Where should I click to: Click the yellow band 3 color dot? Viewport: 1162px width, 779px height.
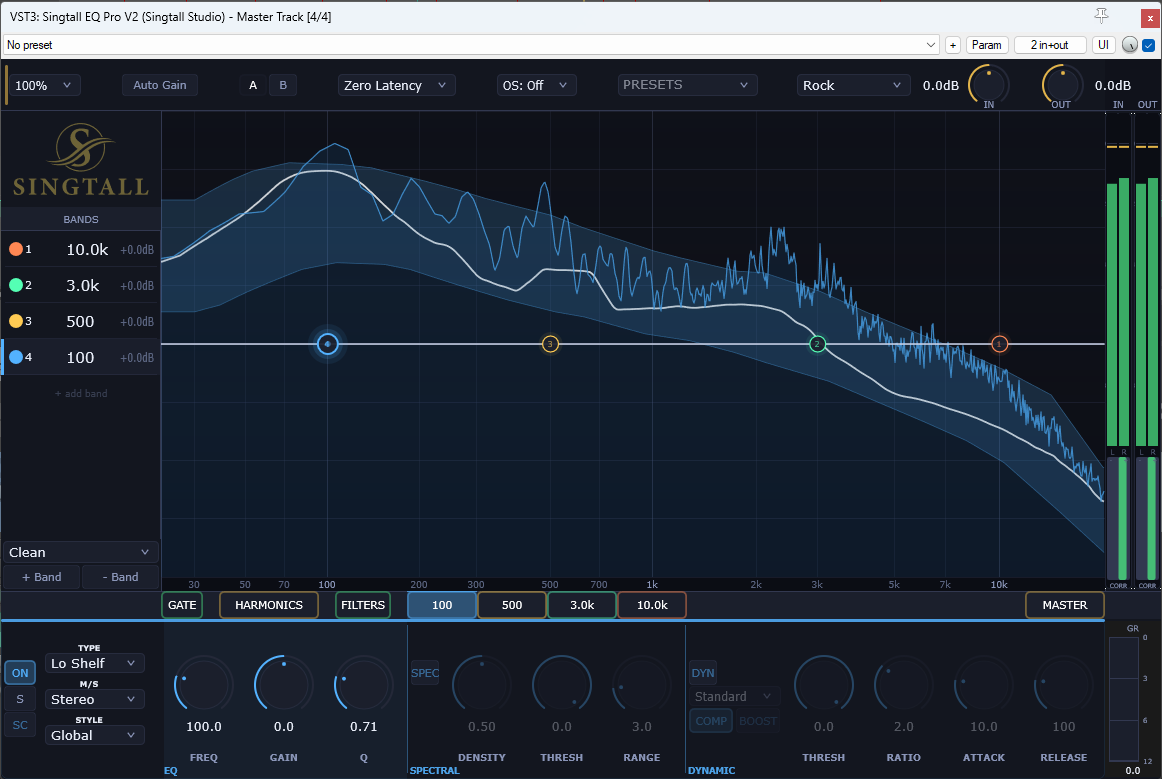pos(16,321)
